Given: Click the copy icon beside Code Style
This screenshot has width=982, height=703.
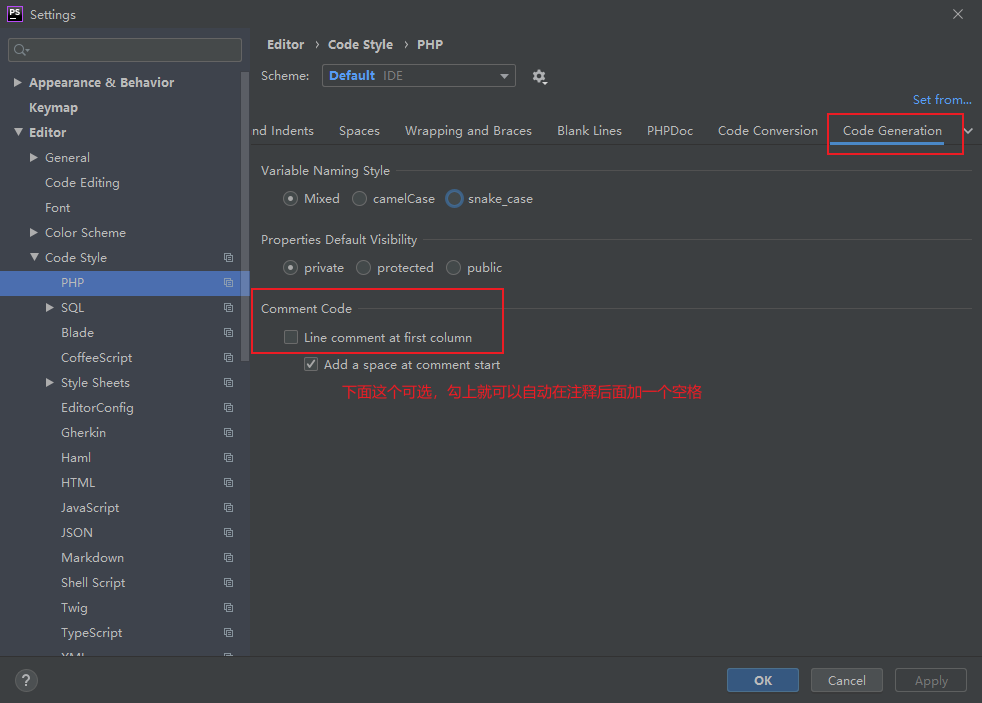Looking at the screenshot, I should pyautogui.click(x=228, y=258).
